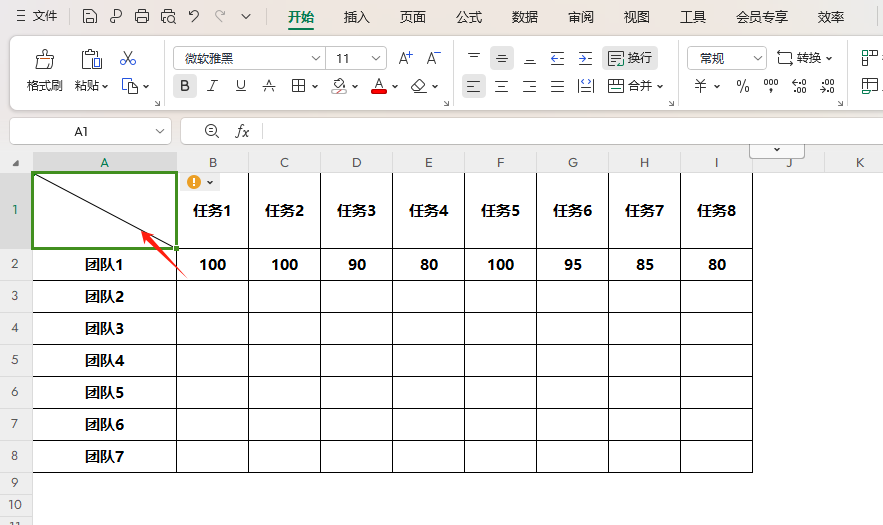Toggle Bold formatting
Viewport: 883px width, 525px height.
tap(185, 86)
